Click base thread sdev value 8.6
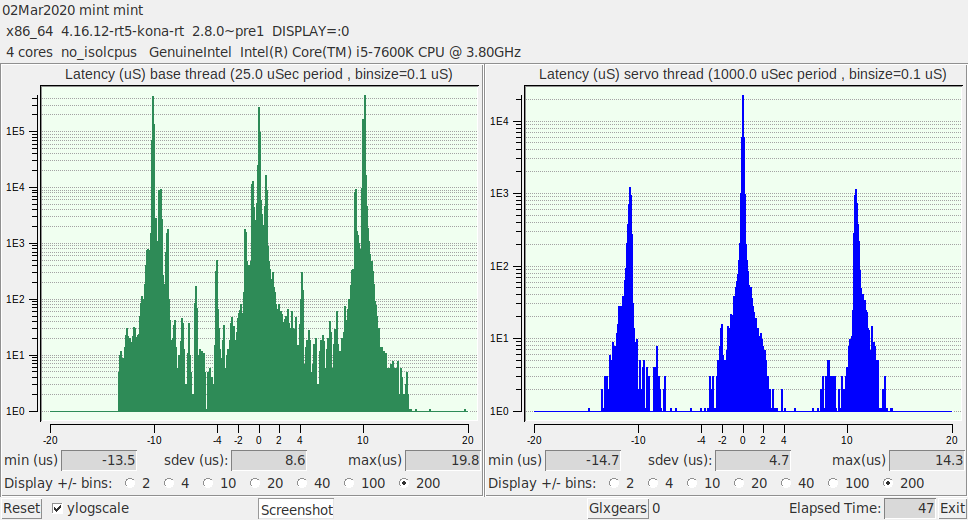 [269, 460]
